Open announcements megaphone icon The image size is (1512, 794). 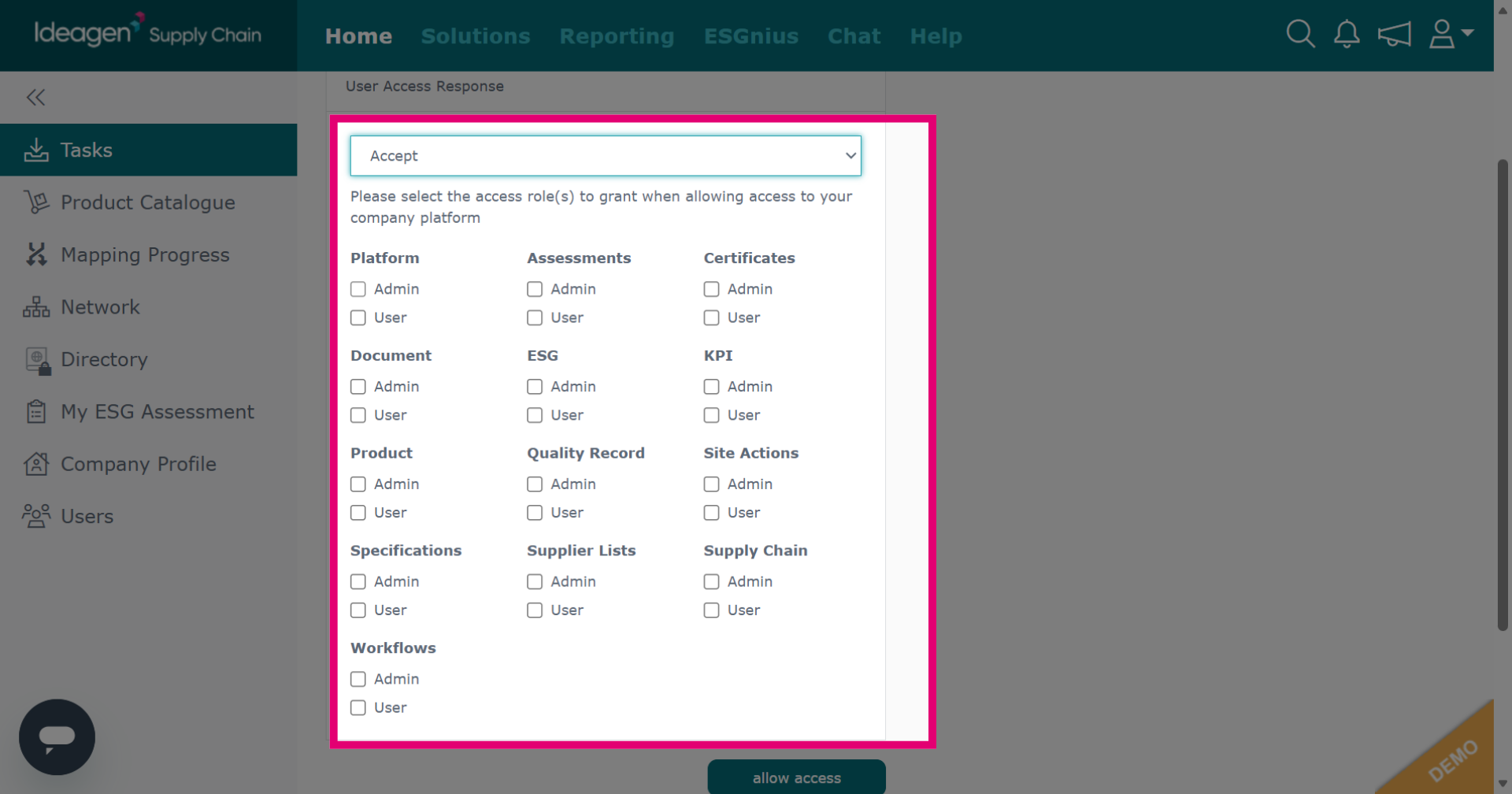point(1394,34)
